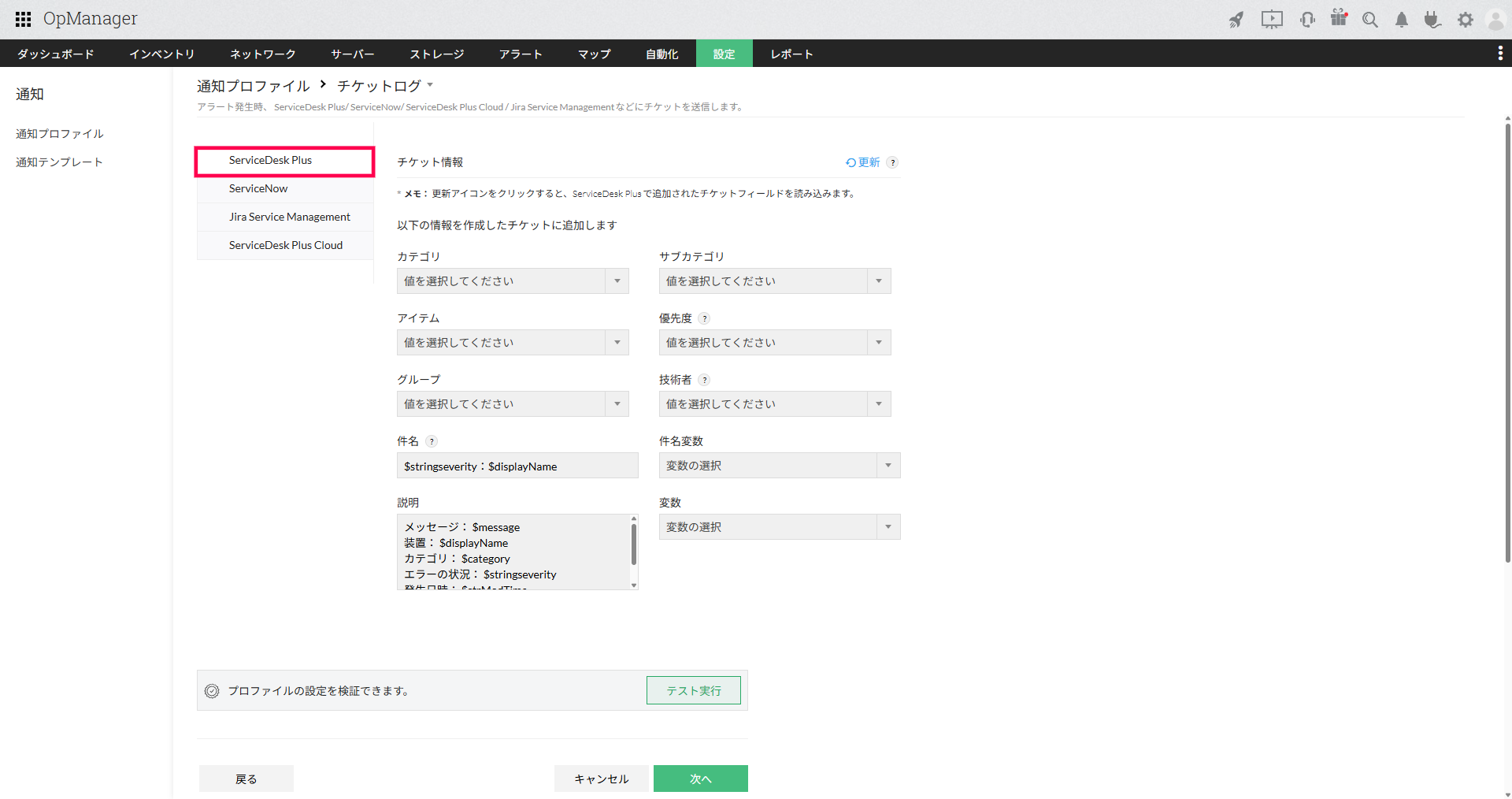
Task: Open the レポート menu
Action: click(x=792, y=54)
